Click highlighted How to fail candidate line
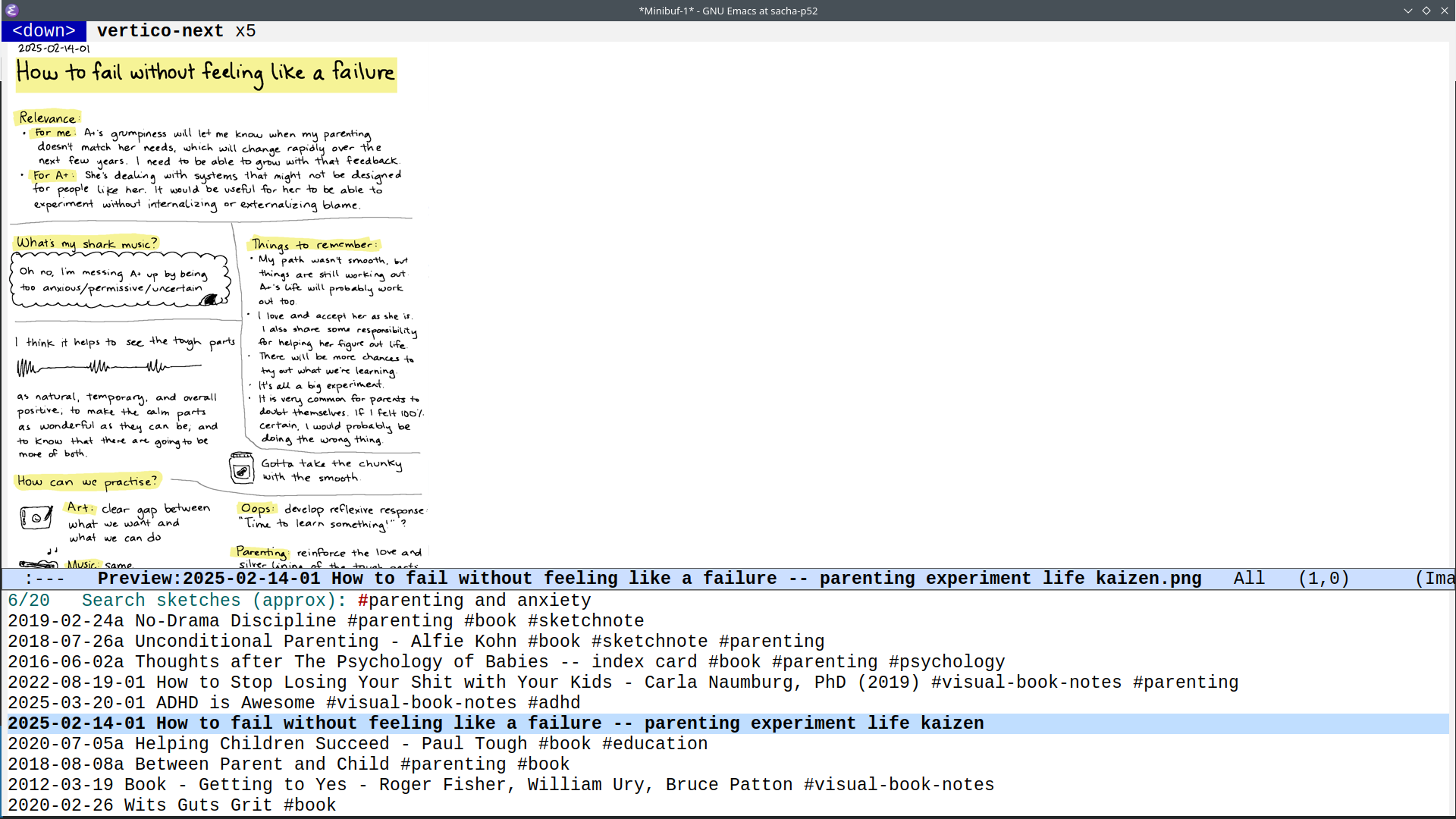Viewport: 1456px width, 819px height. pyautogui.click(x=495, y=723)
